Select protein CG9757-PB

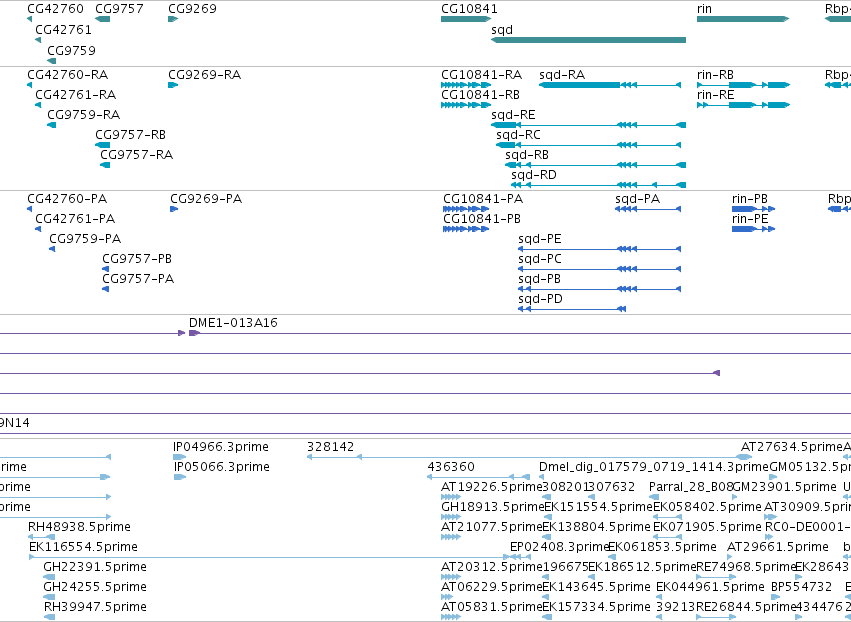(137, 258)
